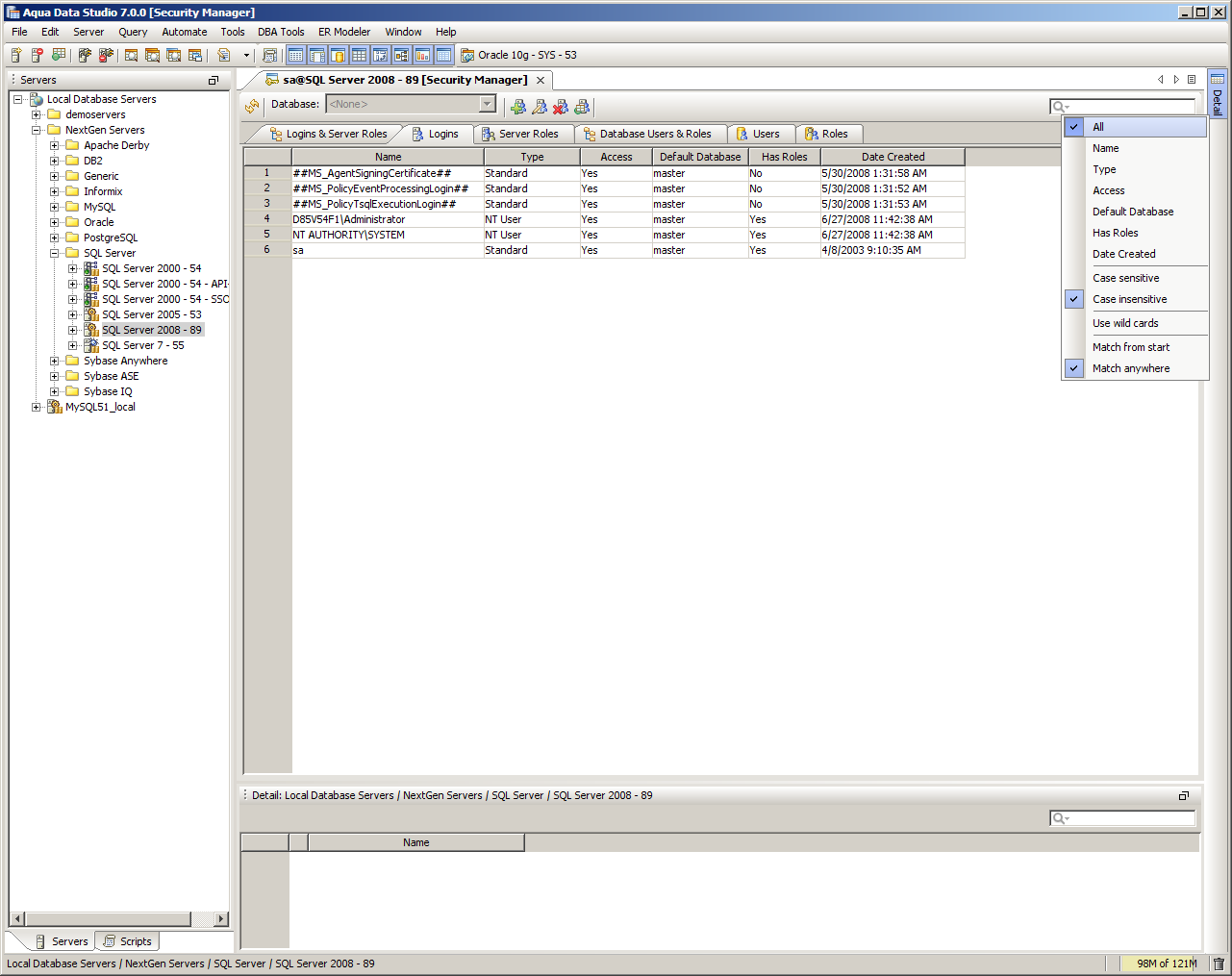The width and height of the screenshot is (1232, 976).
Task: Refresh the Security Manager list
Action: (x=252, y=106)
